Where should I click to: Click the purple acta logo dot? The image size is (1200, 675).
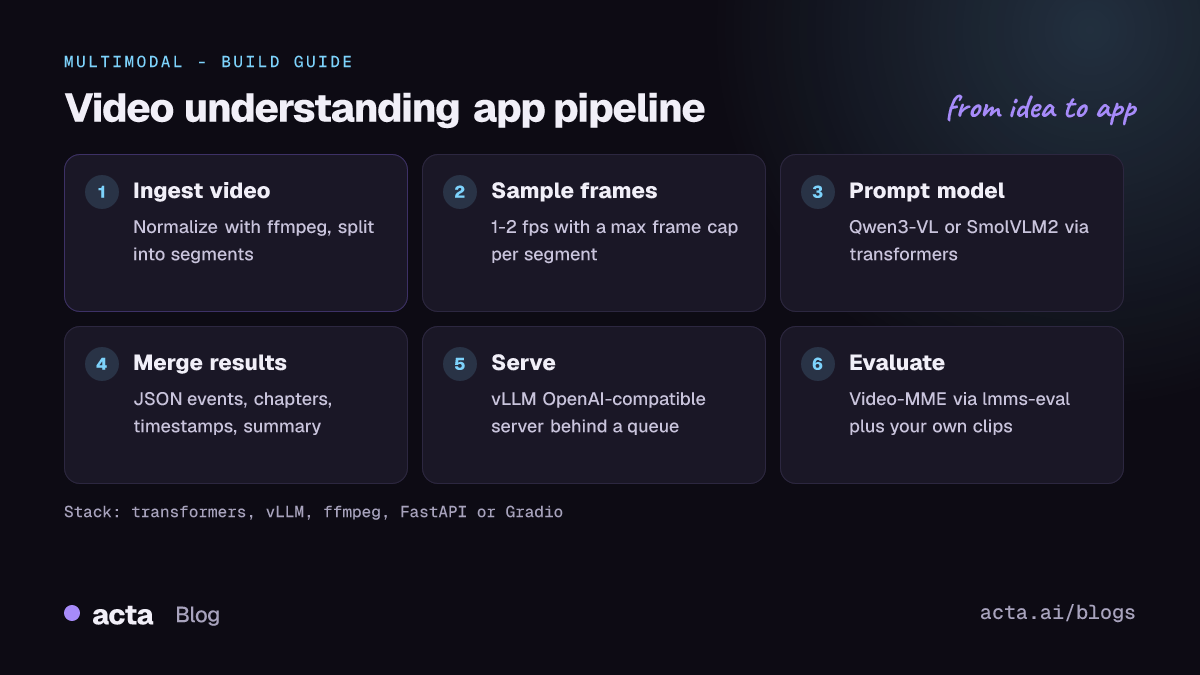pos(72,613)
